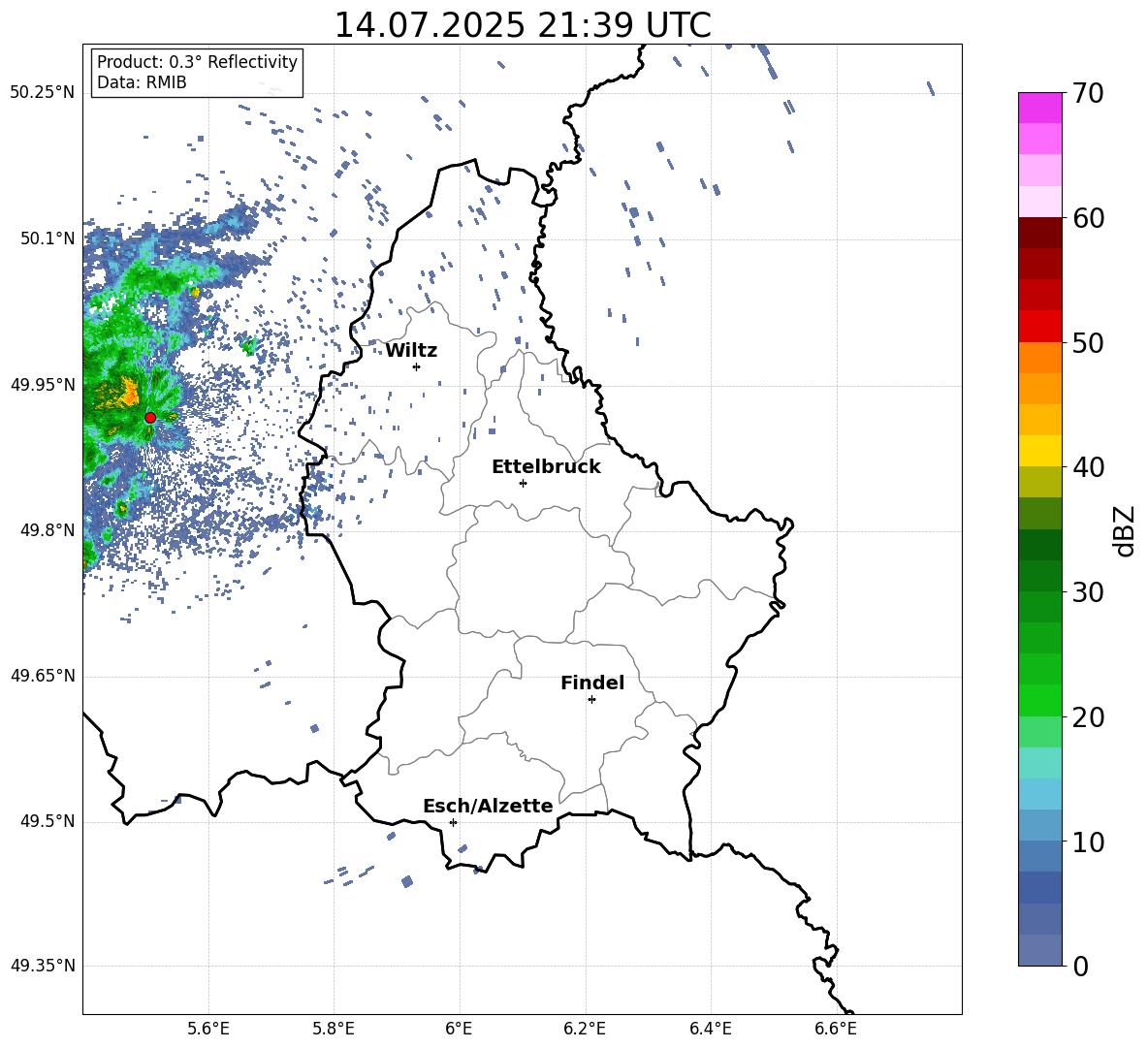Viewport: 1148px width, 1048px height.
Task: Click the orange high-reflectivity cell near radar
Action: pyautogui.click(x=127, y=393)
